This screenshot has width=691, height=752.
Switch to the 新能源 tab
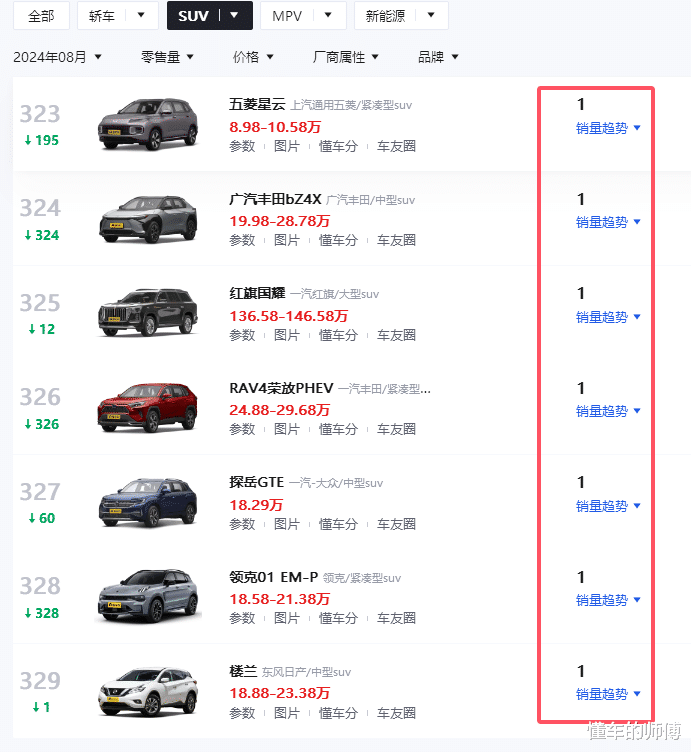[x=386, y=16]
